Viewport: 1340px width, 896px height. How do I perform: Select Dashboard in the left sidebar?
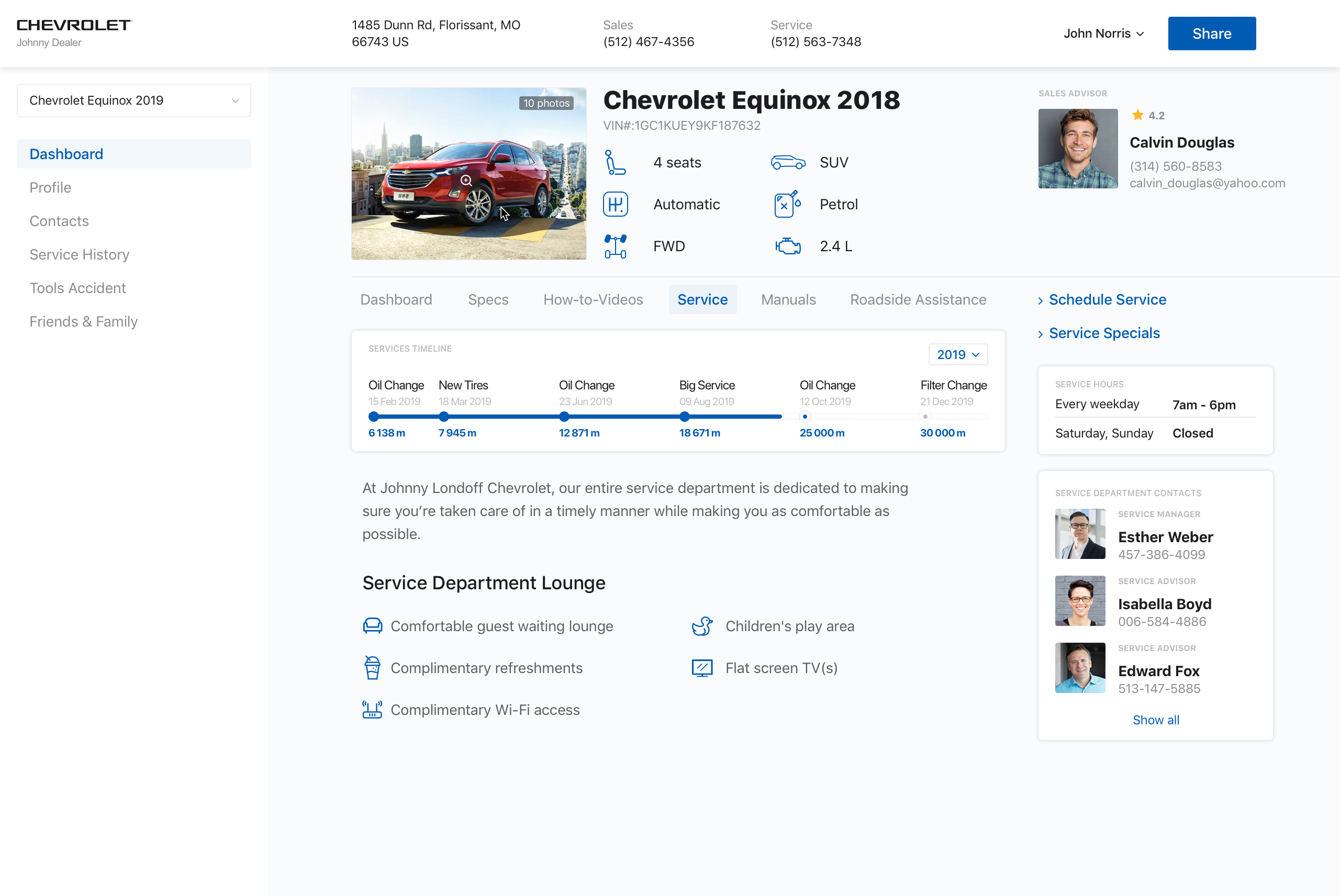coord(133,154)
